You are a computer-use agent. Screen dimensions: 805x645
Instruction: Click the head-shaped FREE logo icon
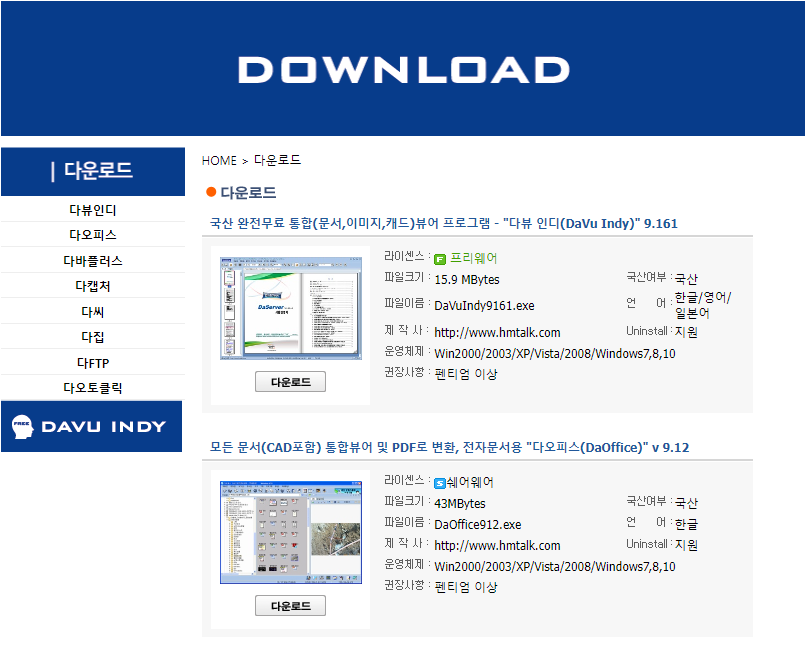(23, 427)
